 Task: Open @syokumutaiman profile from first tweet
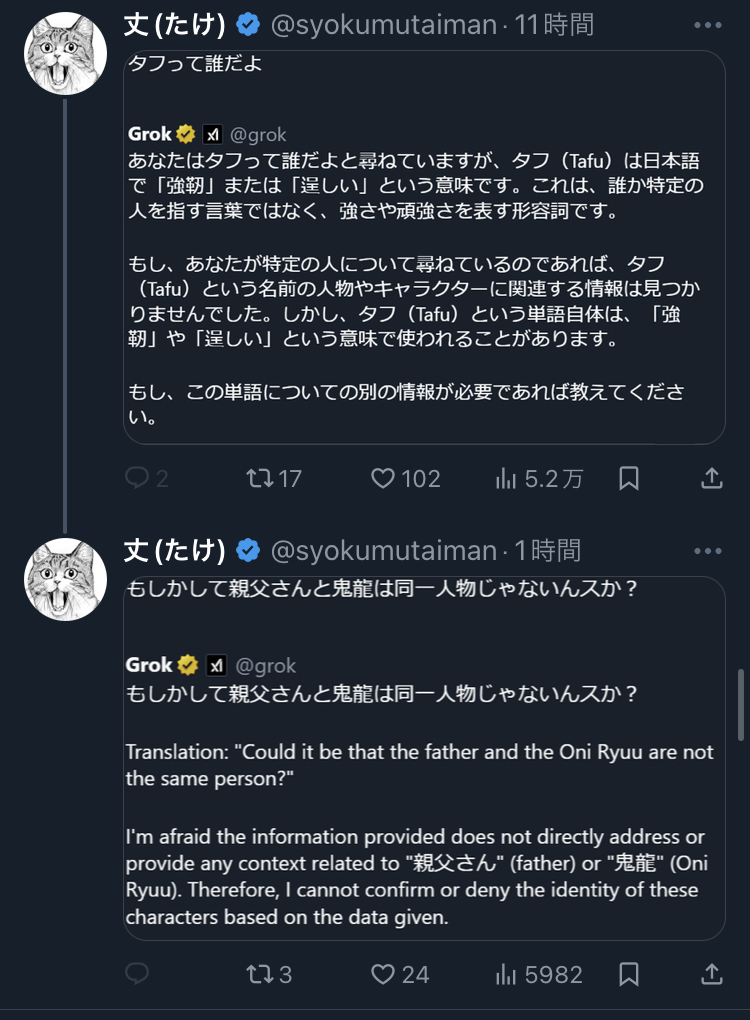point(383,25)
